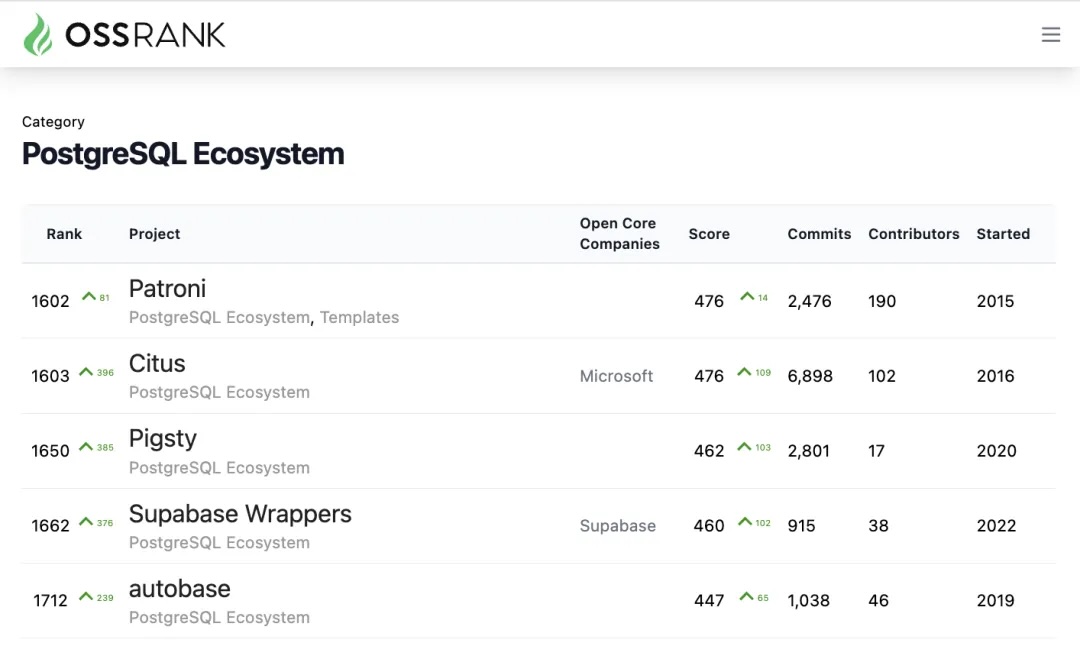Click Patroni's green rank-up arrow
This screenshot has width=1080, height=648.
(89, 297)
